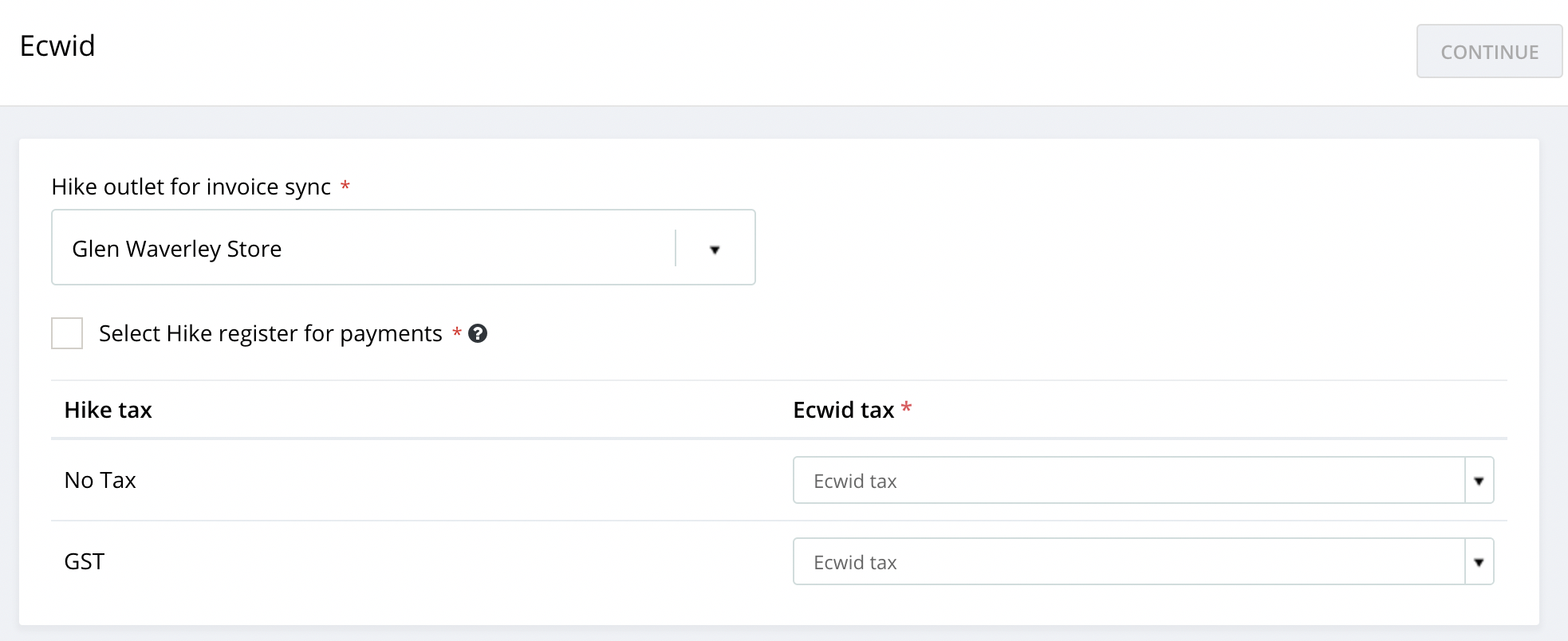Click the No Tax row dropdown arrow
Image resolution: width=1568 pixels, height=641 pixels.
[x=1479, y=481]
